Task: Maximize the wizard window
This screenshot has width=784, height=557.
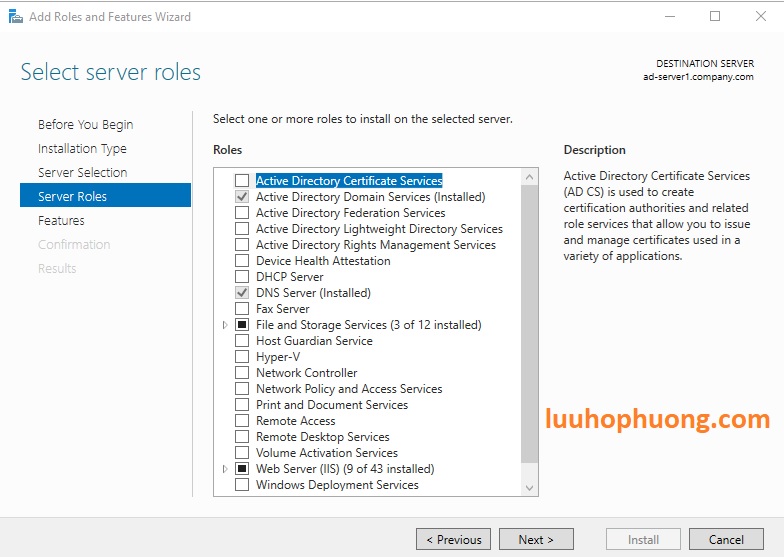Action: (x=715, y=16)
